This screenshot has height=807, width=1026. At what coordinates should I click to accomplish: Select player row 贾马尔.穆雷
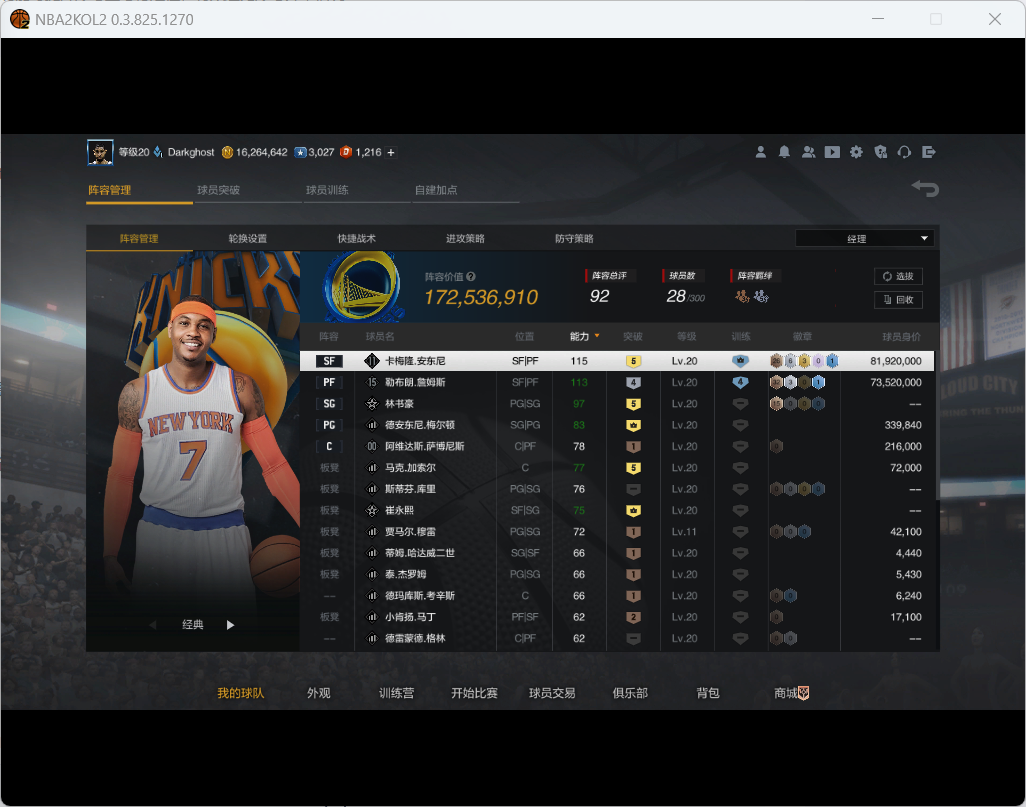[617, 532]
